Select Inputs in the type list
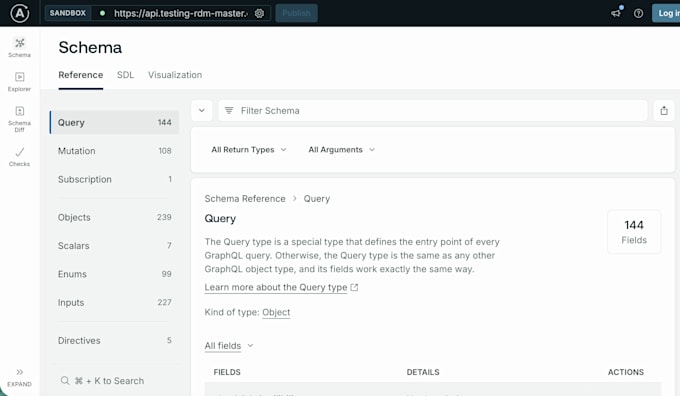This screenshot has width=680, height=396. coord(114,302)
